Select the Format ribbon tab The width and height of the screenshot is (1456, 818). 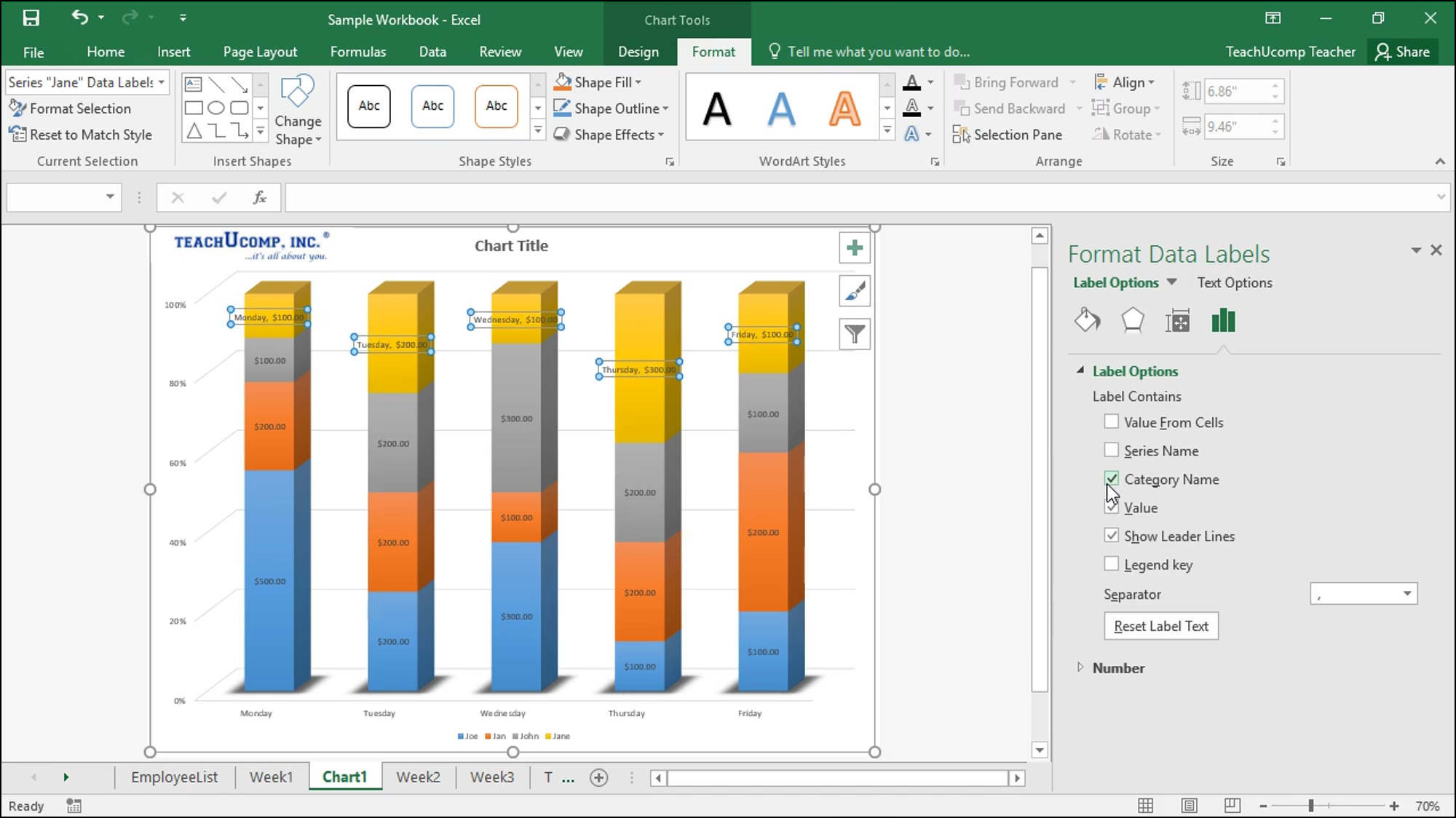[x=714, y=52]
